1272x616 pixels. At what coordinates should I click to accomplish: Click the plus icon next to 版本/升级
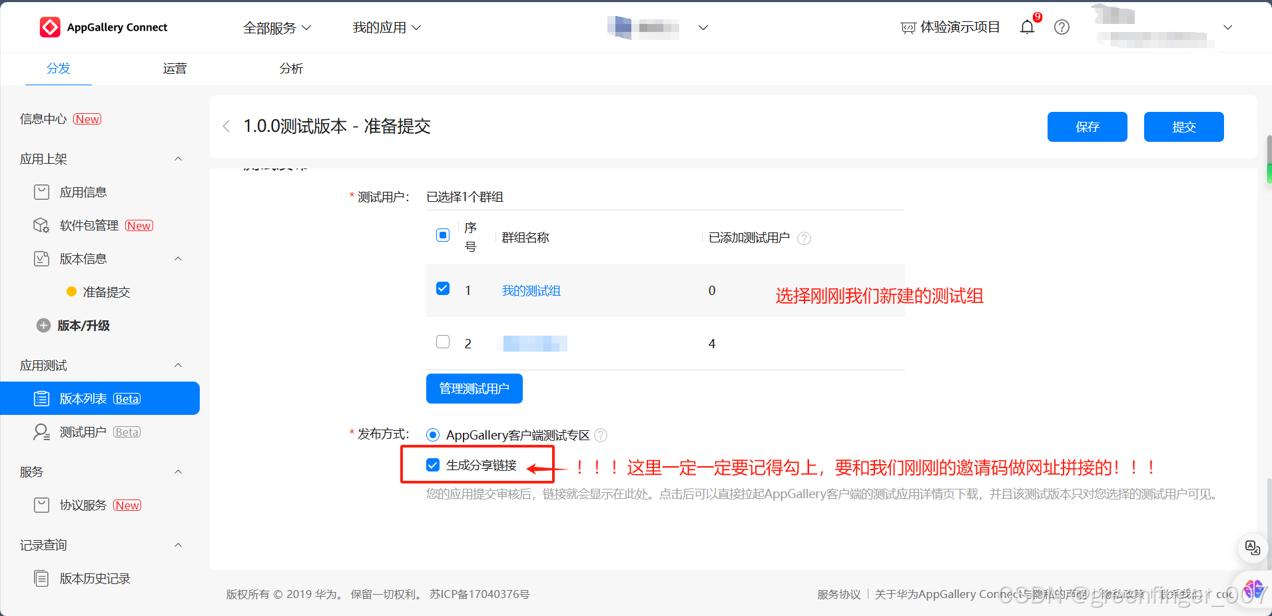coord(43,325)
